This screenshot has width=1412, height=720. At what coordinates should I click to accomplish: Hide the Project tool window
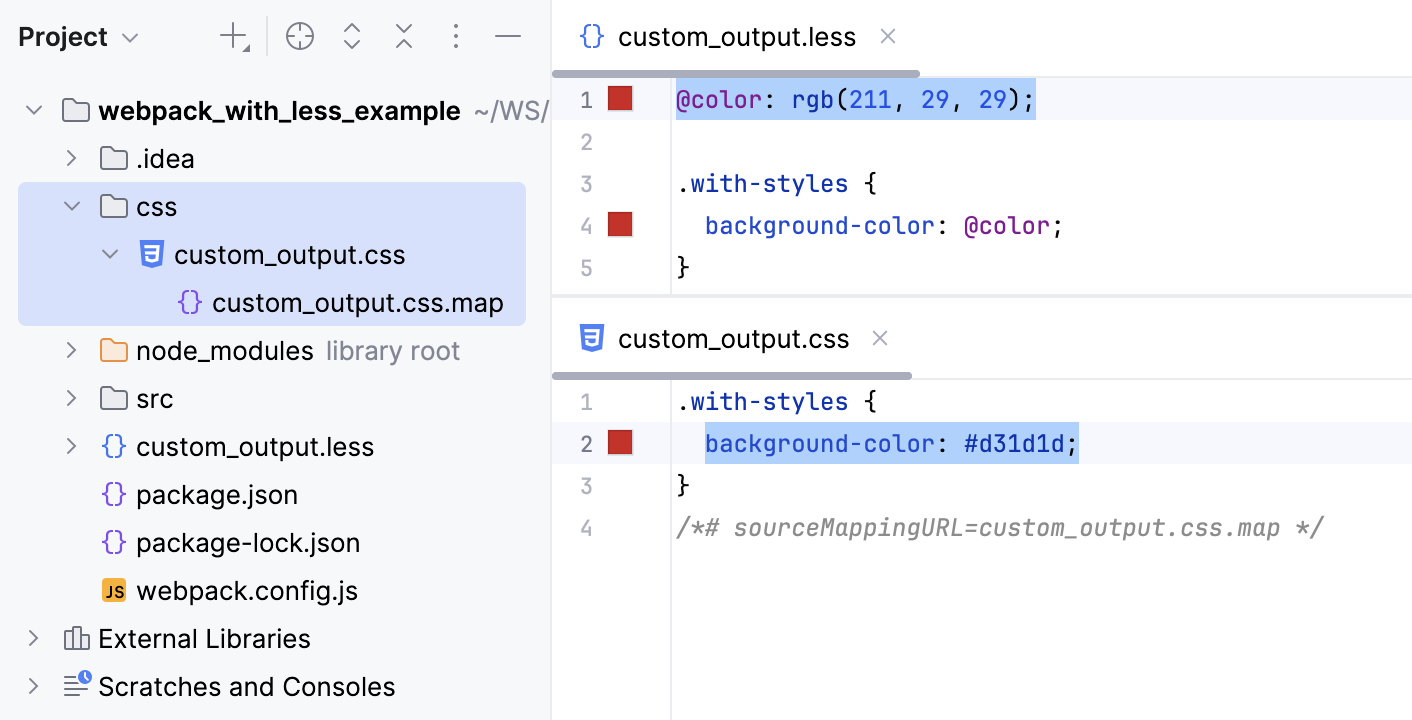tap(508, 36)
